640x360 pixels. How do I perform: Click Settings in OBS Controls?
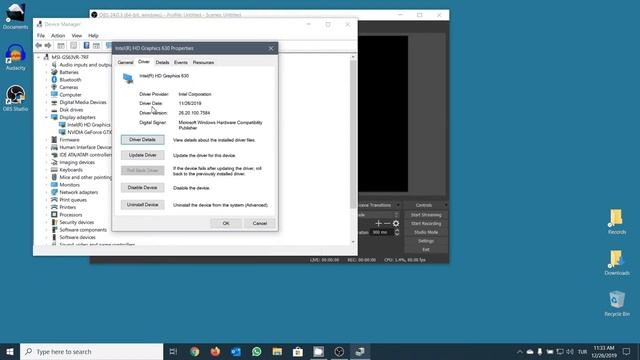coord(426,241)
